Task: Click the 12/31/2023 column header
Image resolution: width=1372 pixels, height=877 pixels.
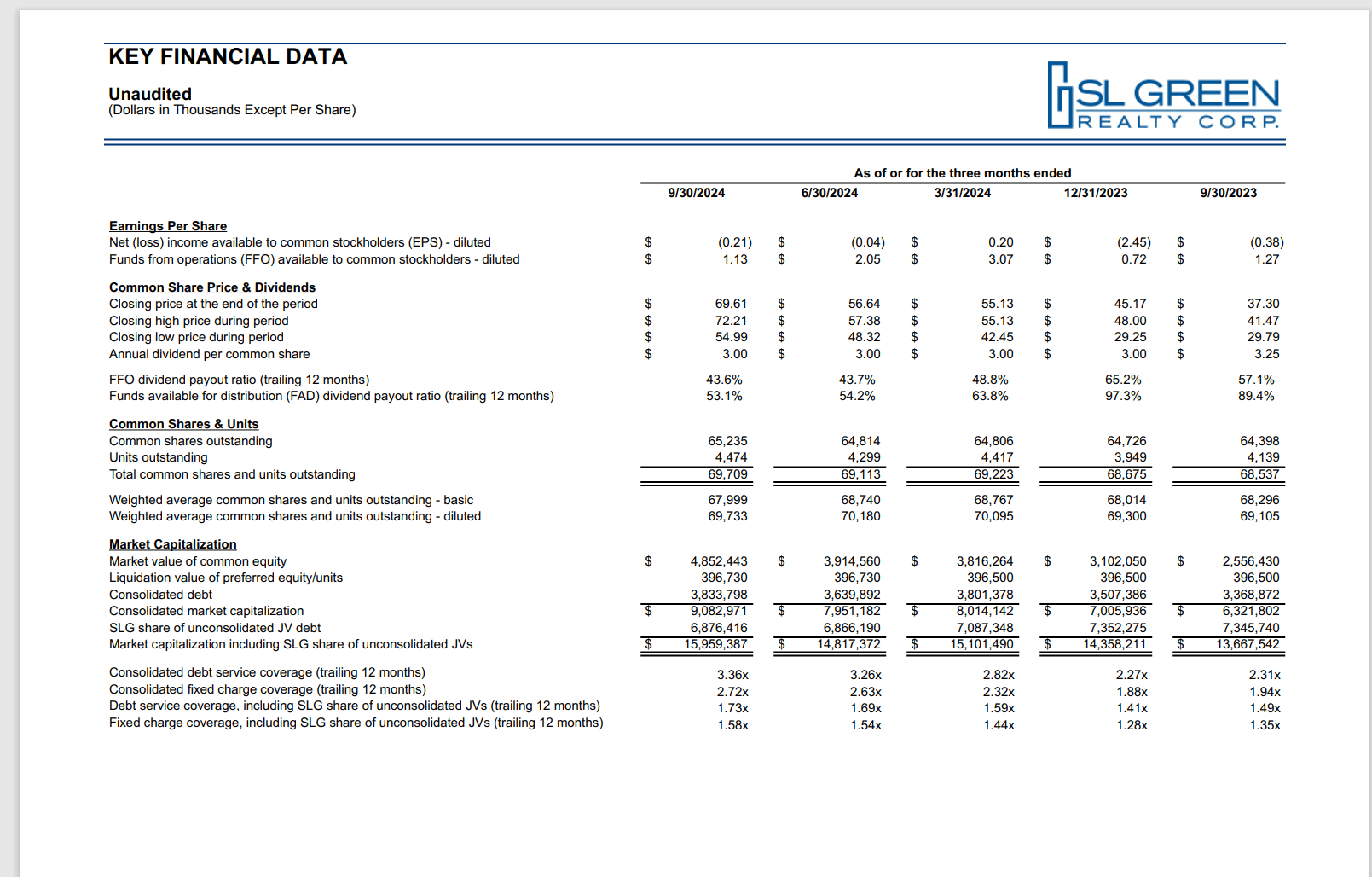Action: click(x=1094, y=193)
